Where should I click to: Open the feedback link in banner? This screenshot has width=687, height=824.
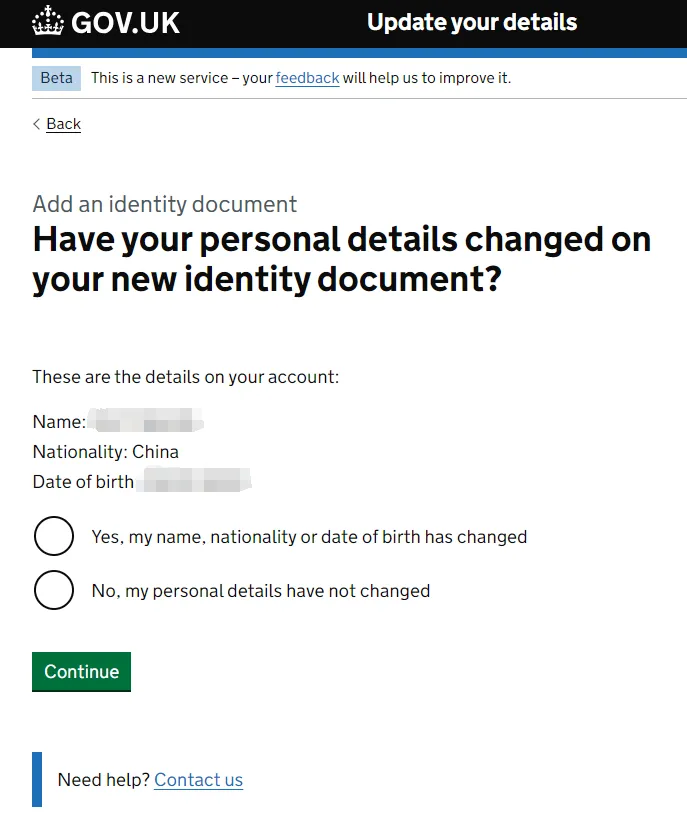(x=307, y=78)
